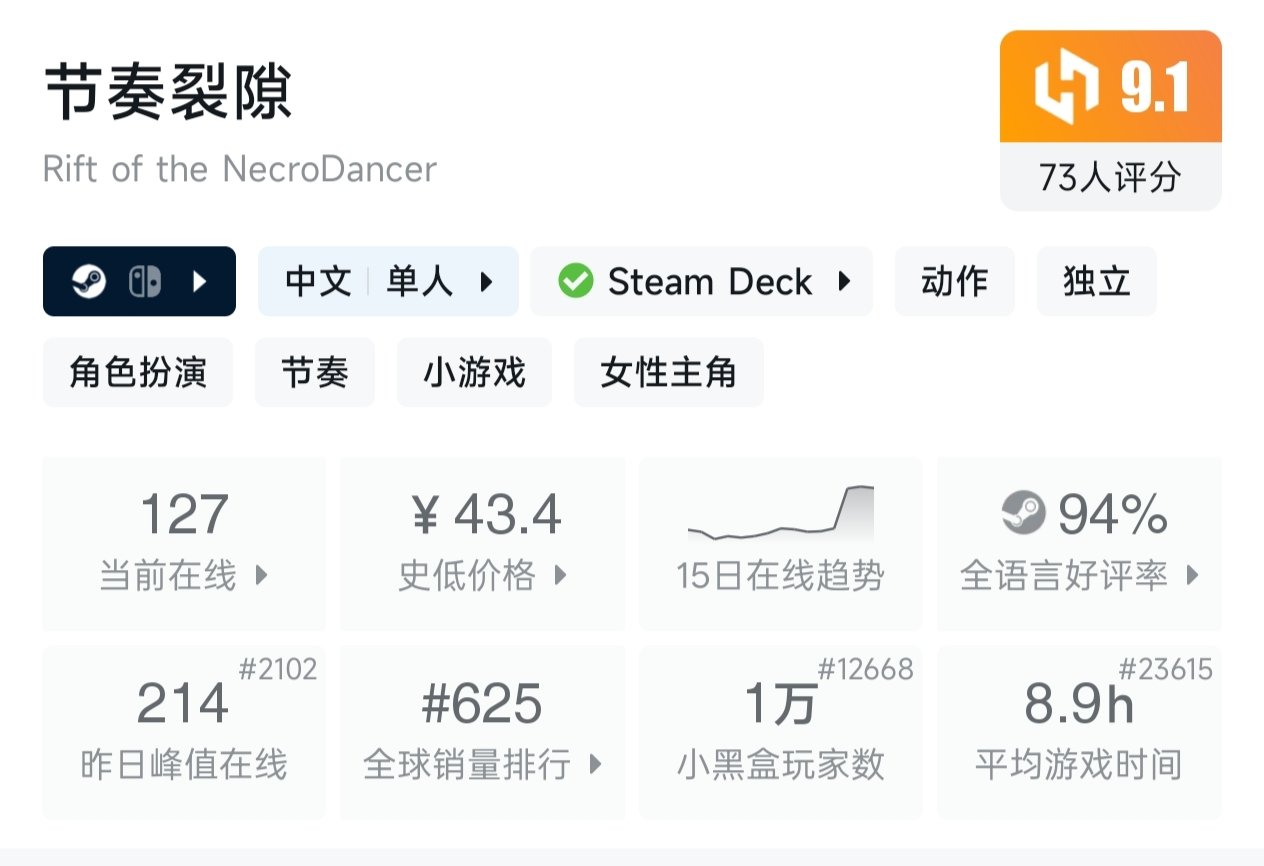Select the 独立 tag

point(1096,282)
